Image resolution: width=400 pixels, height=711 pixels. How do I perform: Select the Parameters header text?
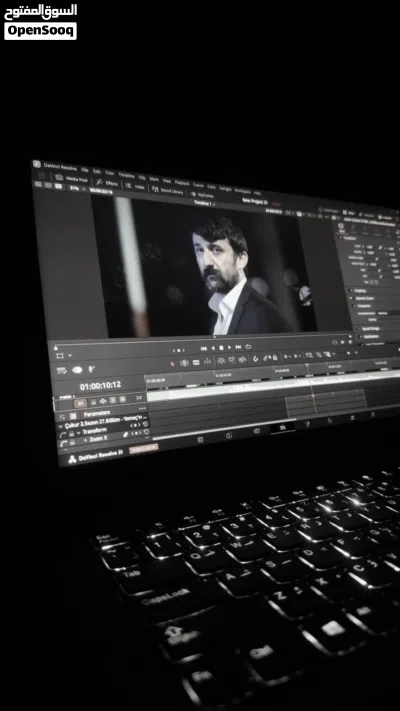pyautogui.click(x=97, y=414)
